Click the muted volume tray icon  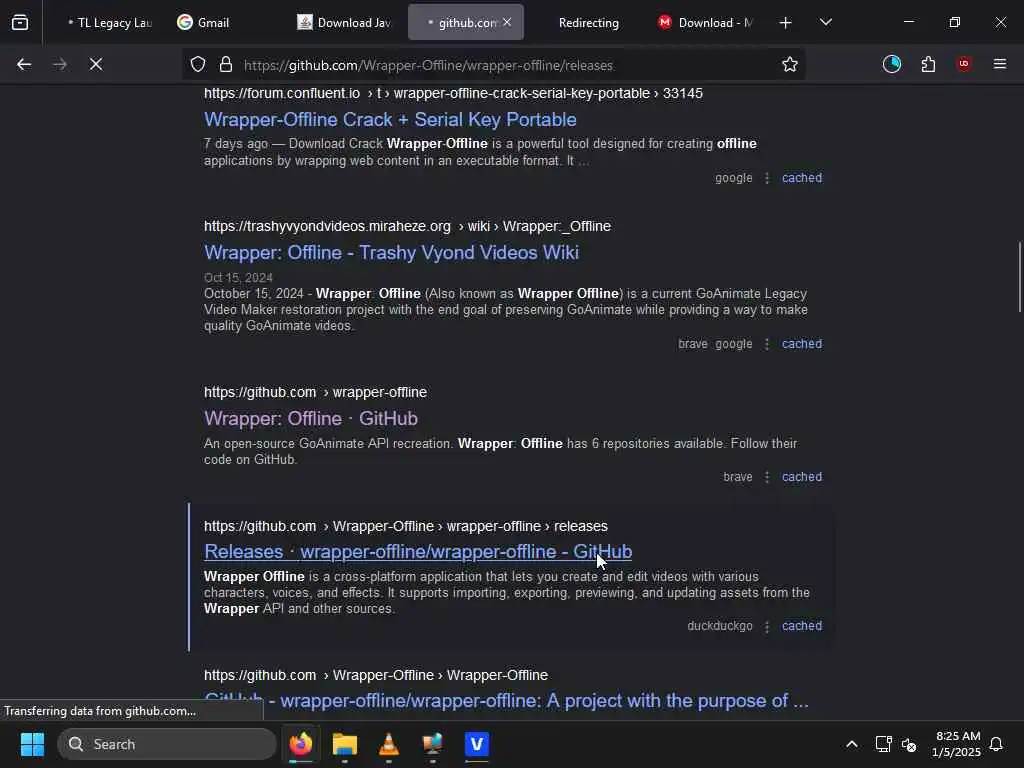tap(909, 744)
